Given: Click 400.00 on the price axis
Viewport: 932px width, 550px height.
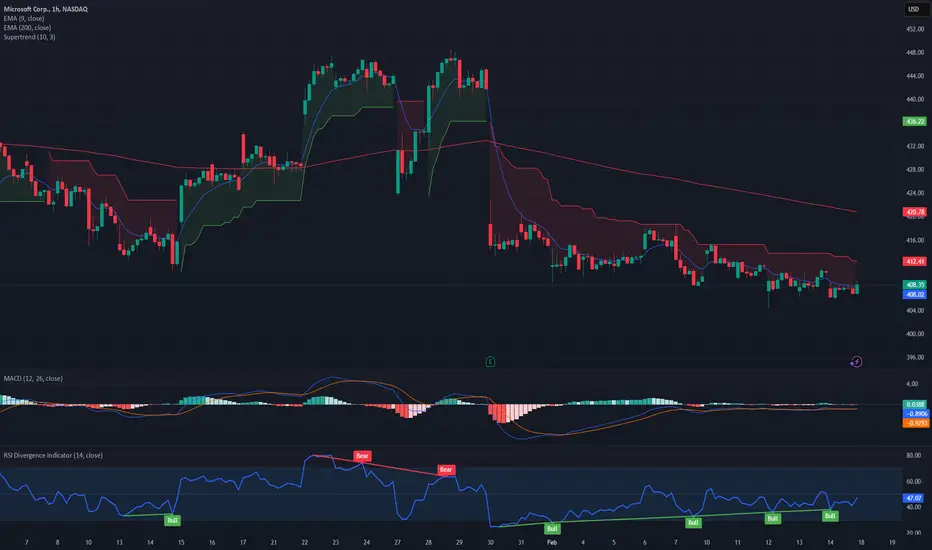Looking at the screenshot, I should (x=915, y=334).
